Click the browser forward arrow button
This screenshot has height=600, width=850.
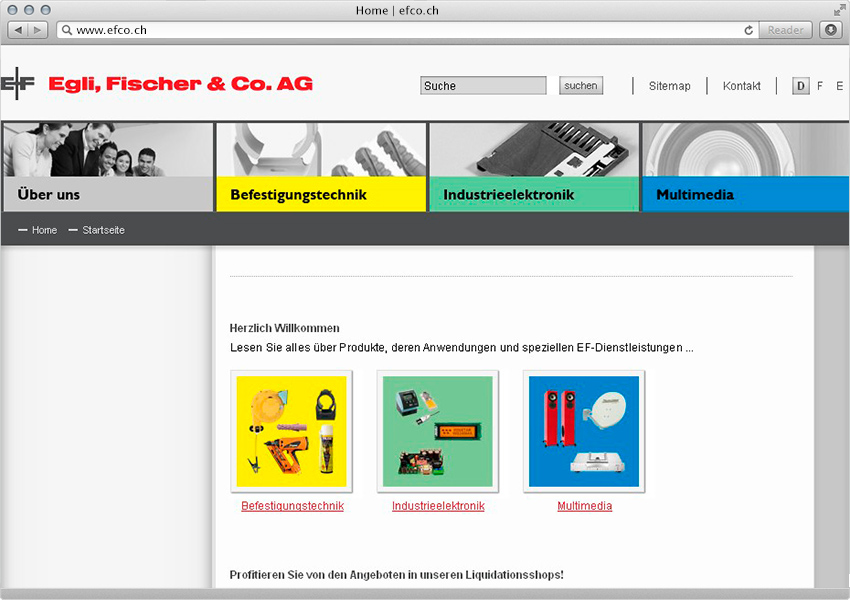(37, 30)
